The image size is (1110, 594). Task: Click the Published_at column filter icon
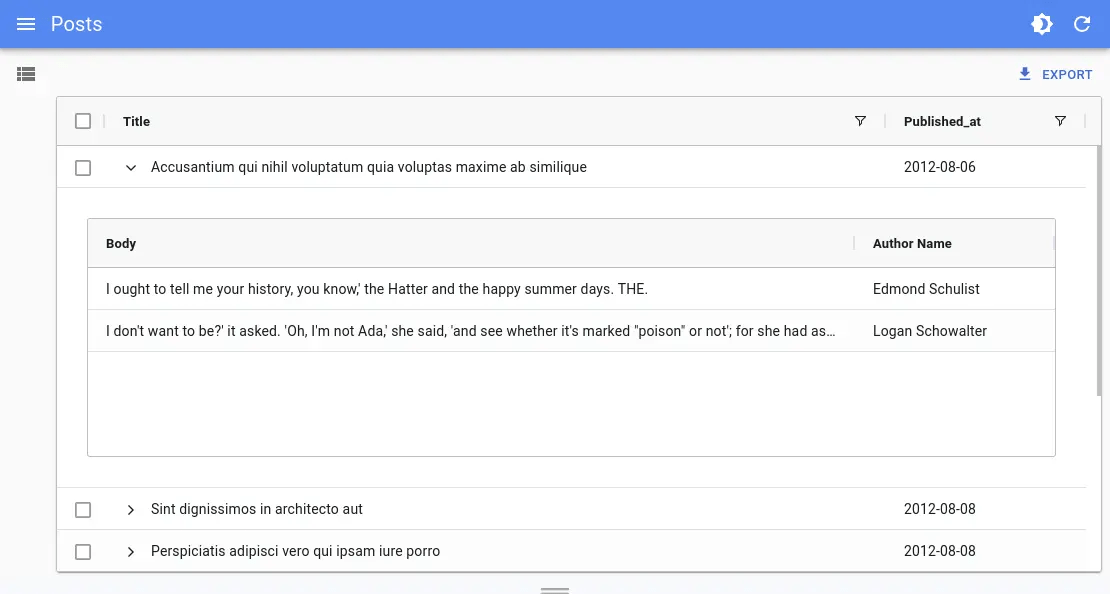tap(1060, 121)
